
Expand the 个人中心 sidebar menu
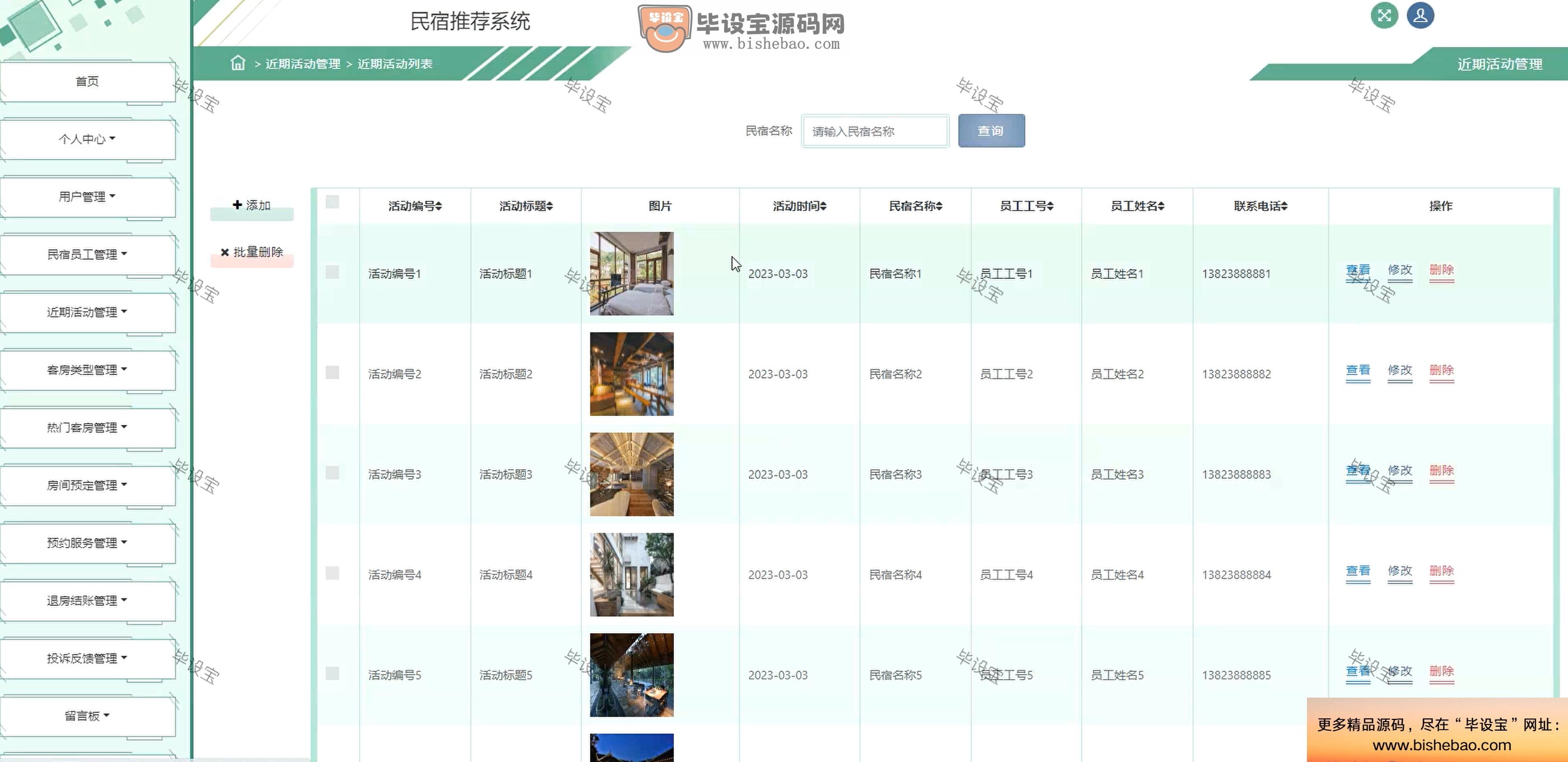(x=87, y=139)
